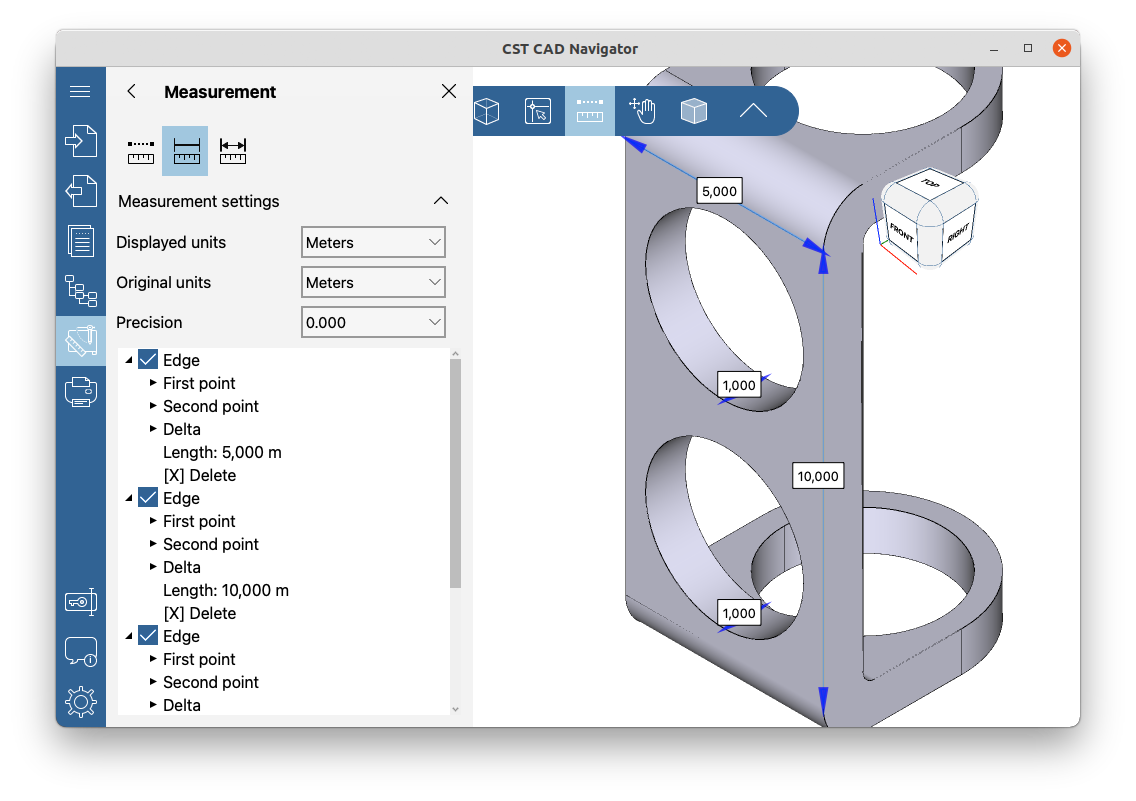This screenshot has width=1136, height=801.
Task: Select the double-arrow distance measurement mode
Action: click(233, 151)
